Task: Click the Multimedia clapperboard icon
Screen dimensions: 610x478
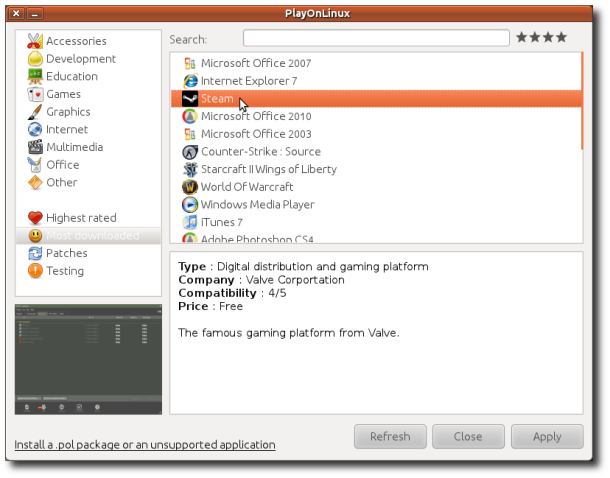Action: pos(35,147)
